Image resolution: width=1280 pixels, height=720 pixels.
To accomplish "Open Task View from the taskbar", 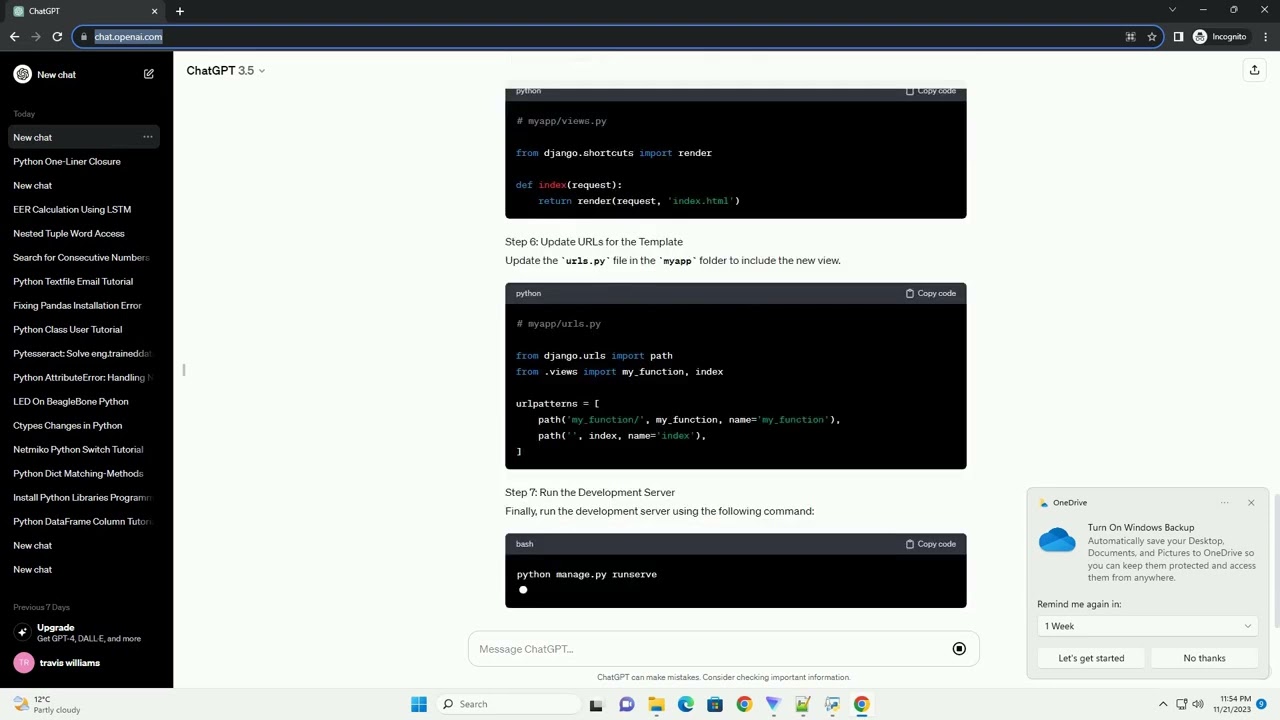I will [596, 704].
